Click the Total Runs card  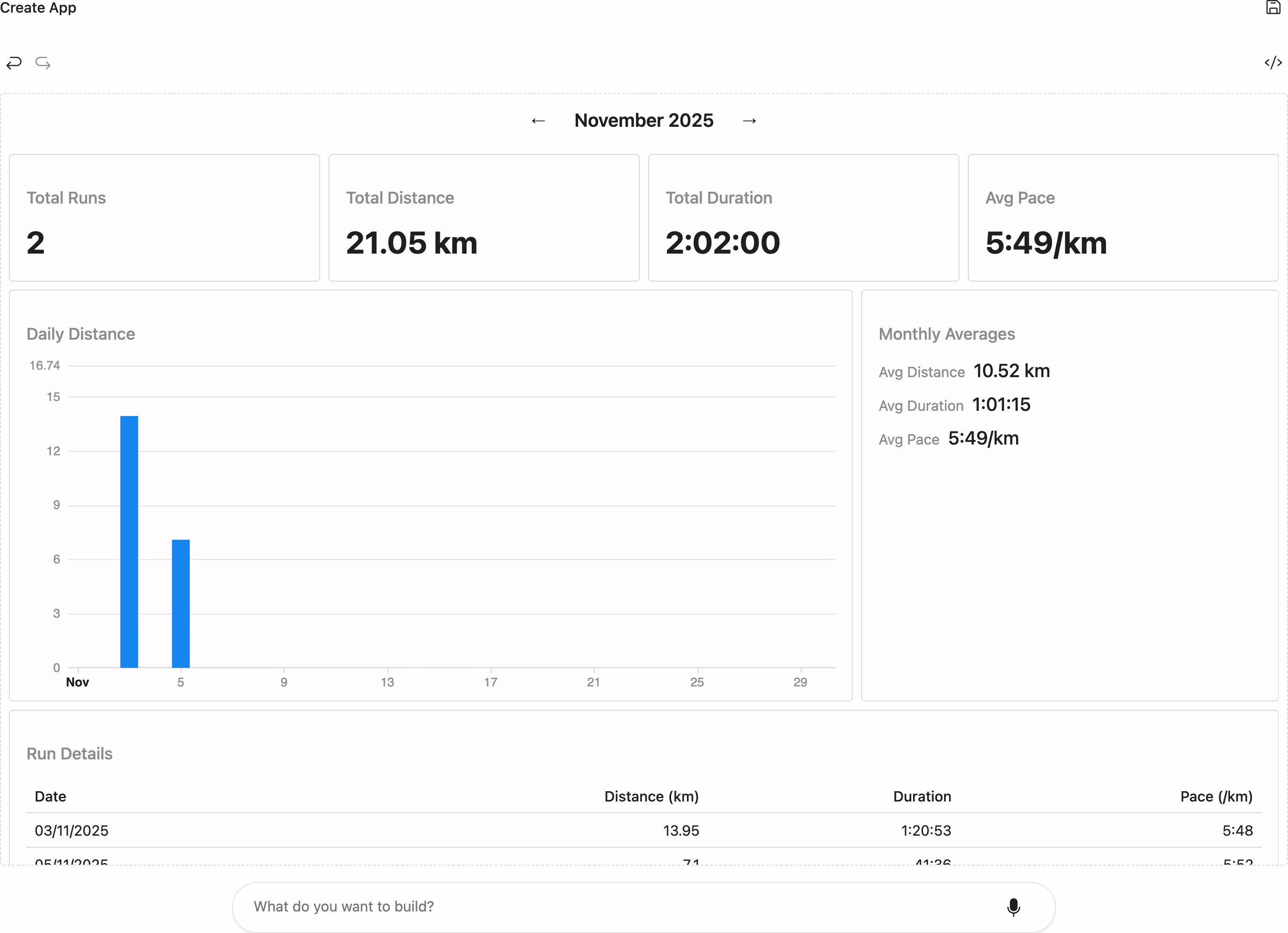[x=164, y=218]
